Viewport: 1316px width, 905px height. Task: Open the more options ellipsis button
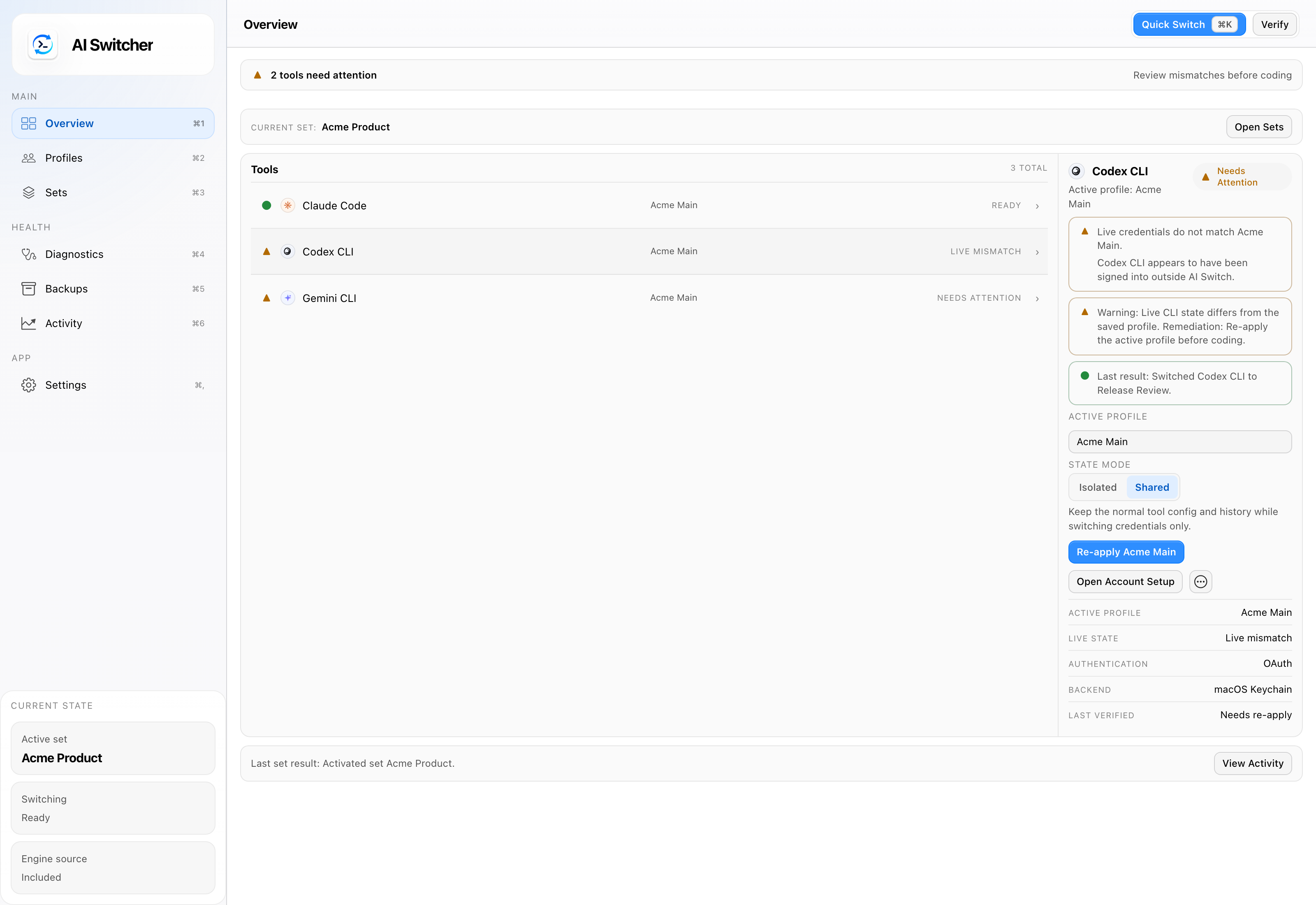pos(1200,582)
